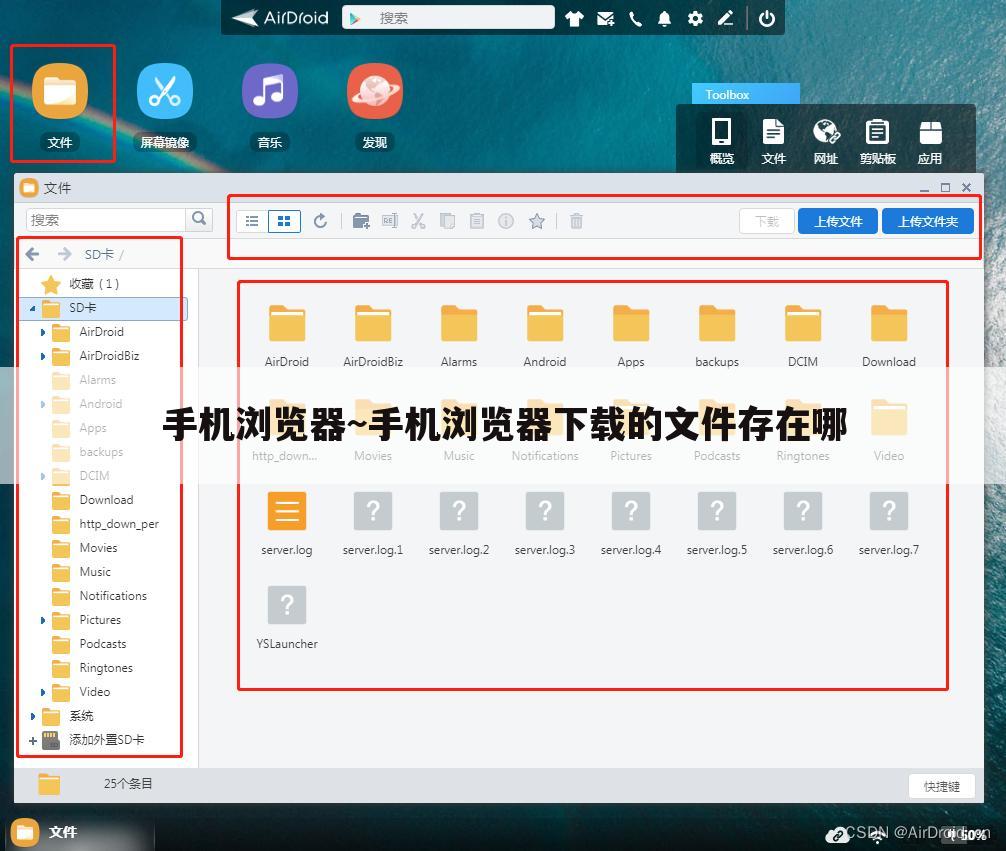
Task: Refresh the file list
Action: 321,221
